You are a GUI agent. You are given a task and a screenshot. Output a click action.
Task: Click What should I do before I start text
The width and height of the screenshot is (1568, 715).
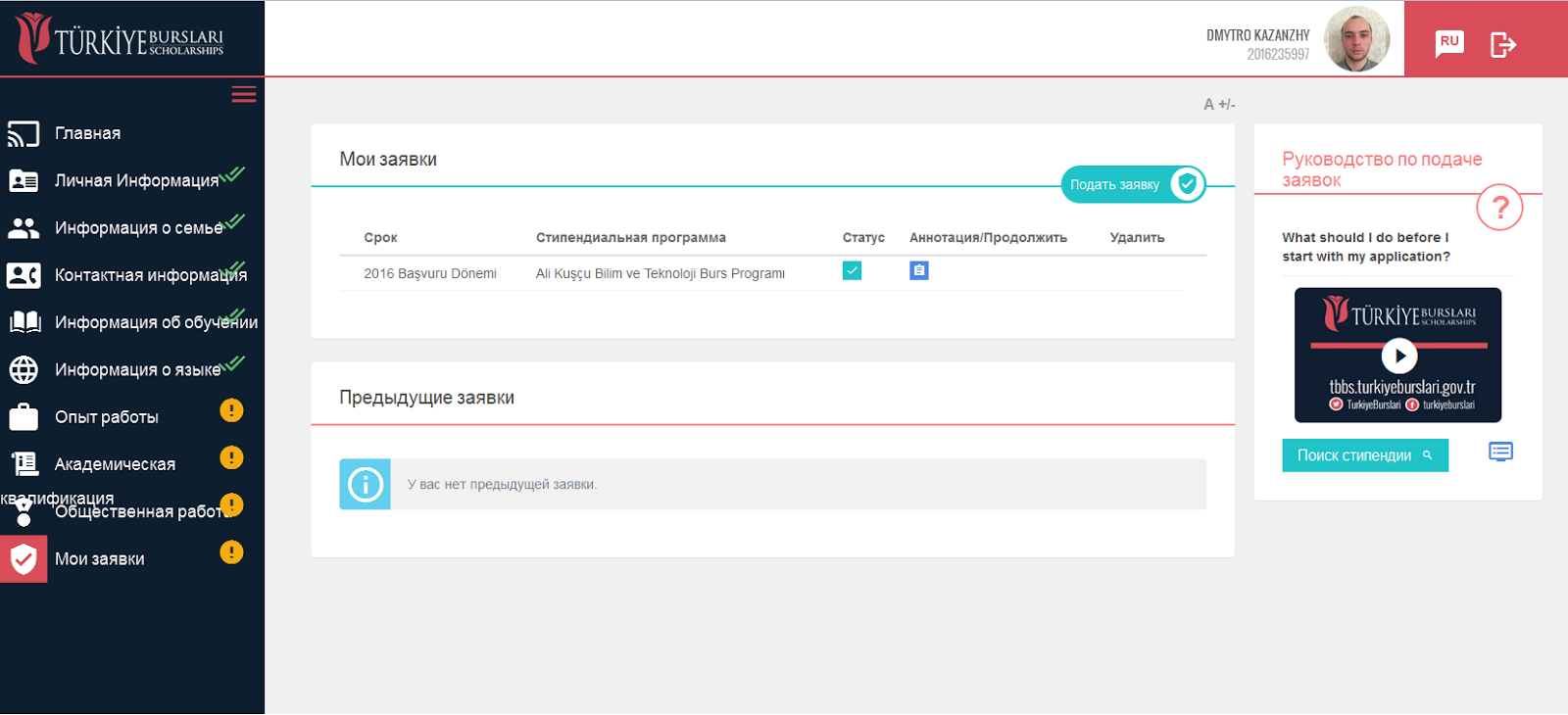[x=1366, y=247]
